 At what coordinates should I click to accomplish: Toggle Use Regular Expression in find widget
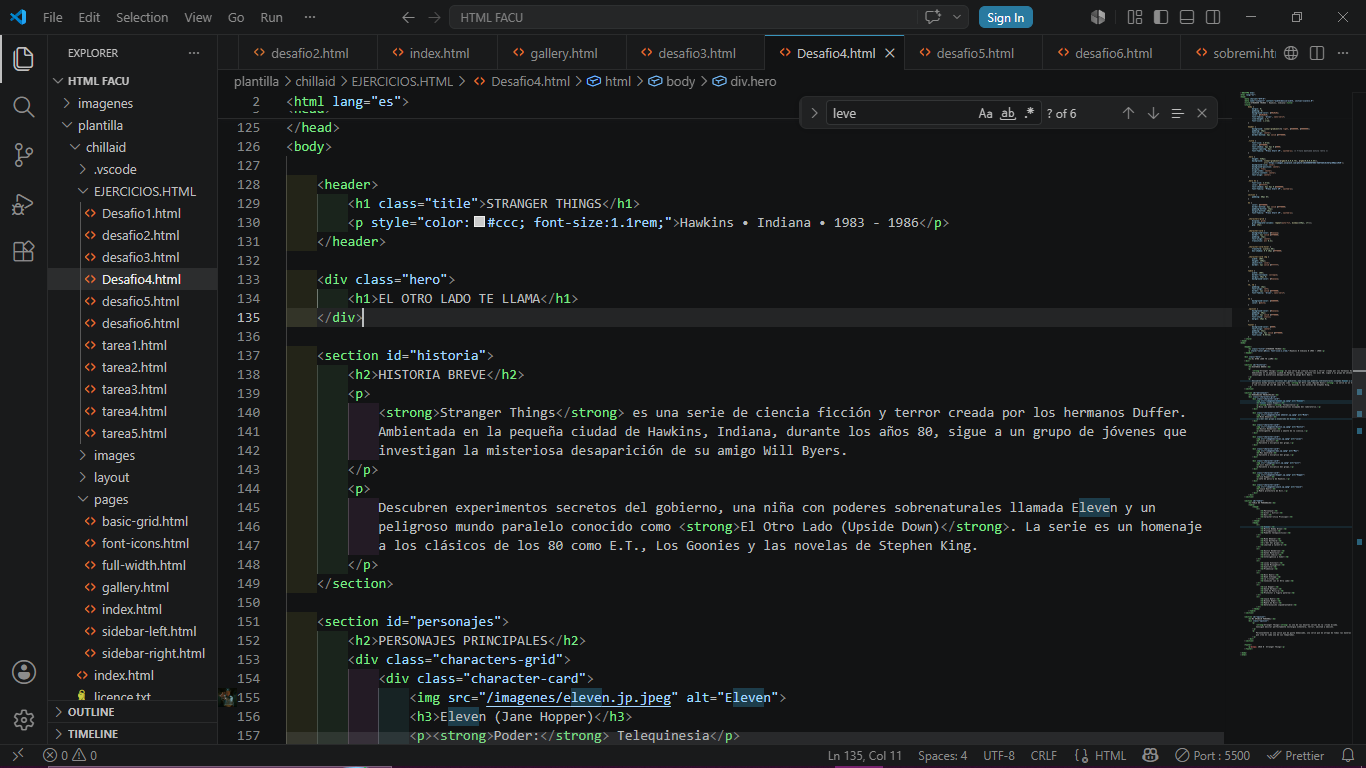1030,113
